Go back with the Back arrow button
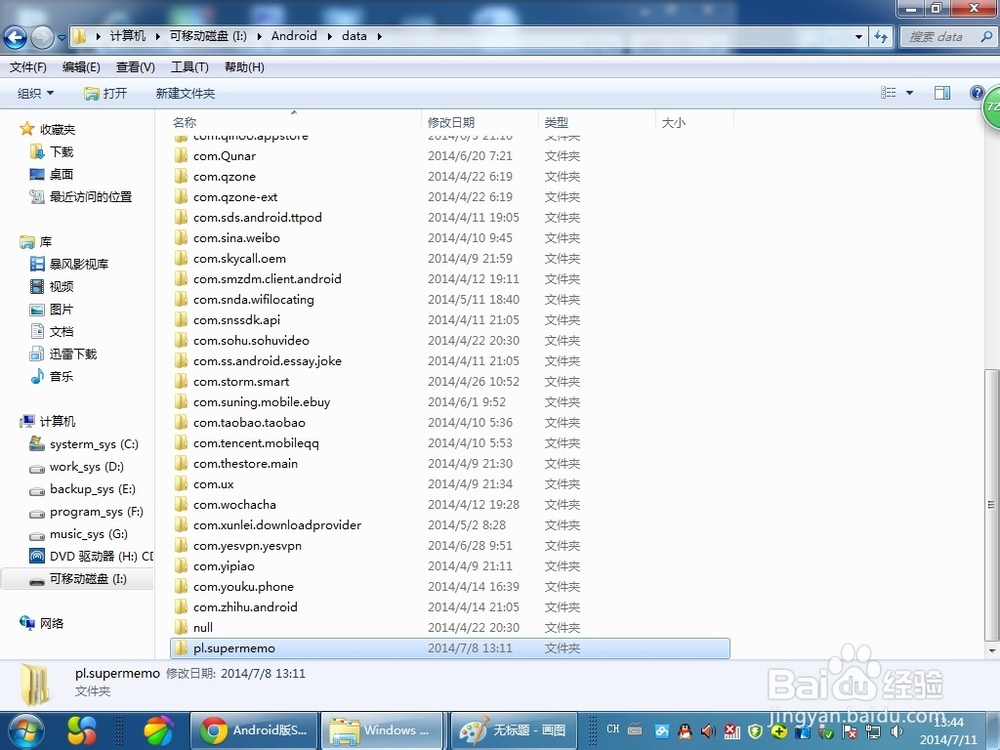Viewport: 1000px width, 750px height. 15,38
